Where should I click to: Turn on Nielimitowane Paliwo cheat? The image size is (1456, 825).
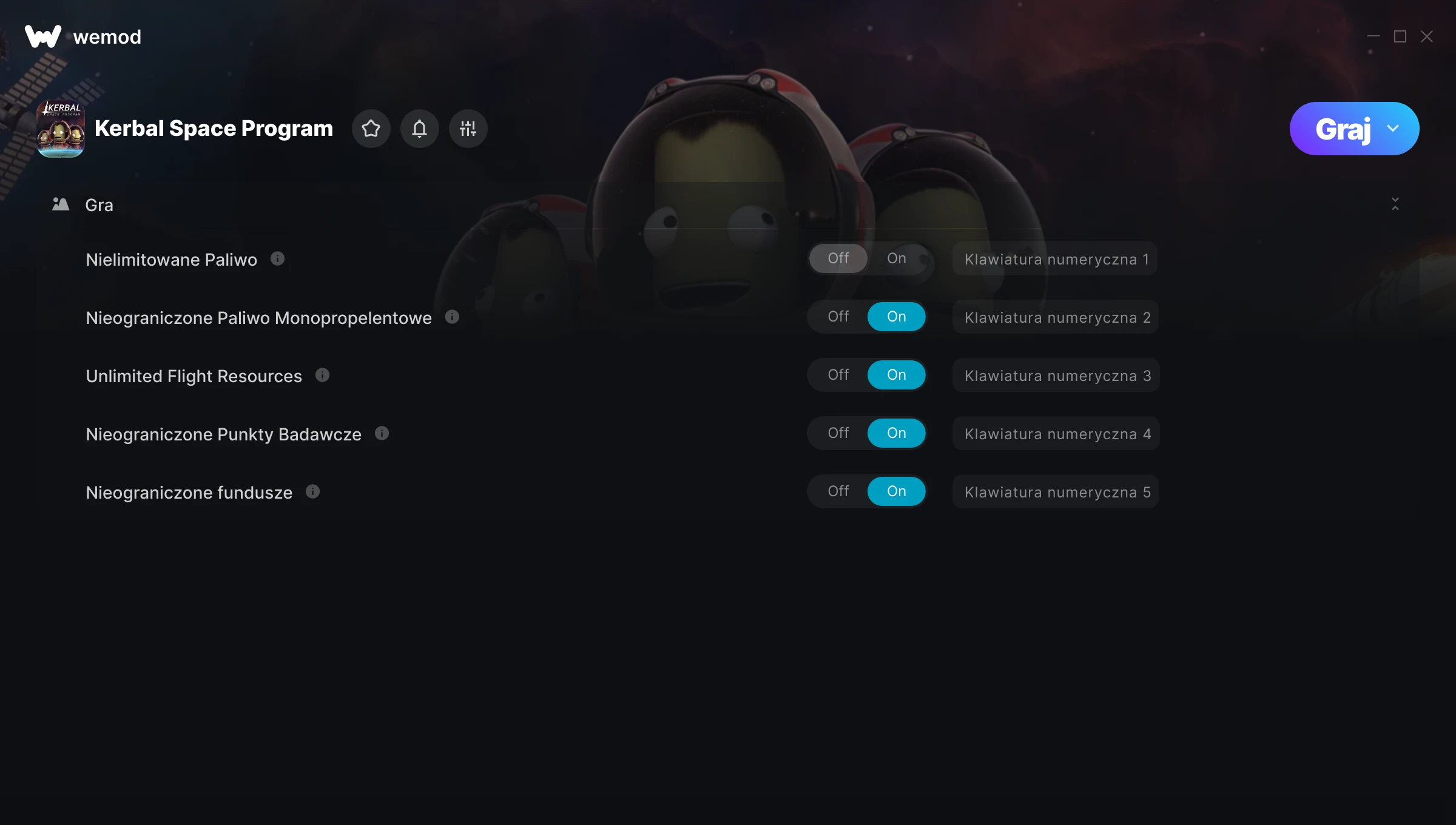(x=896, y=258)
